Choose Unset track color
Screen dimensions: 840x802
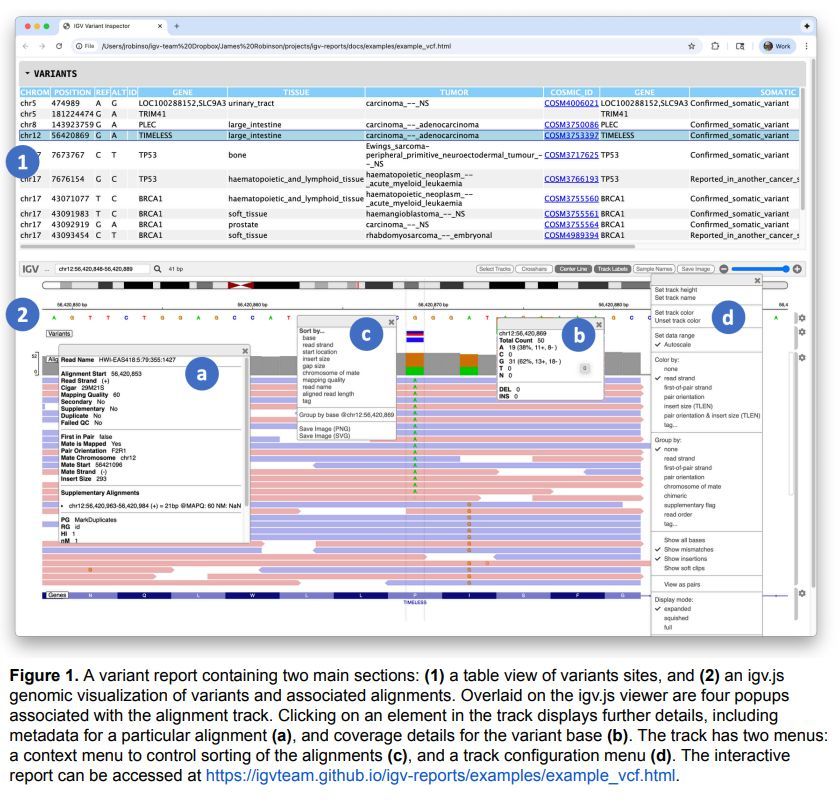click(x=677, y=320)
